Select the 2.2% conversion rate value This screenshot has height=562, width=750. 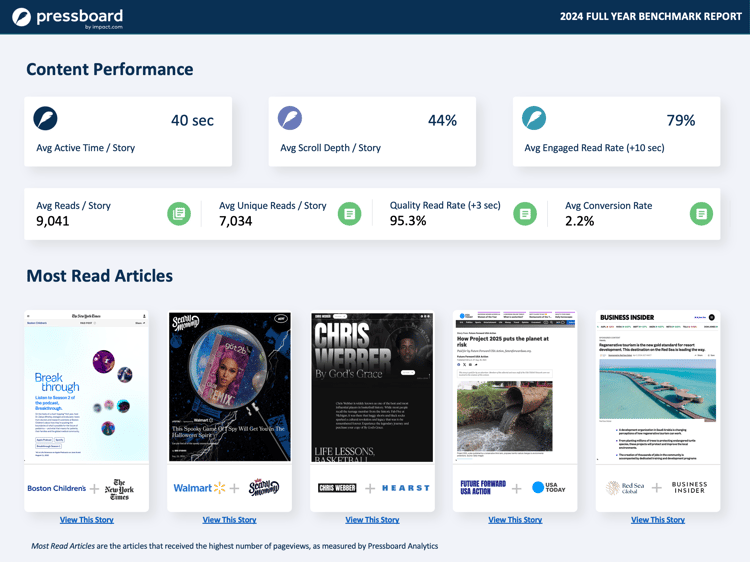pyautogui.click(x=579, y=221)
